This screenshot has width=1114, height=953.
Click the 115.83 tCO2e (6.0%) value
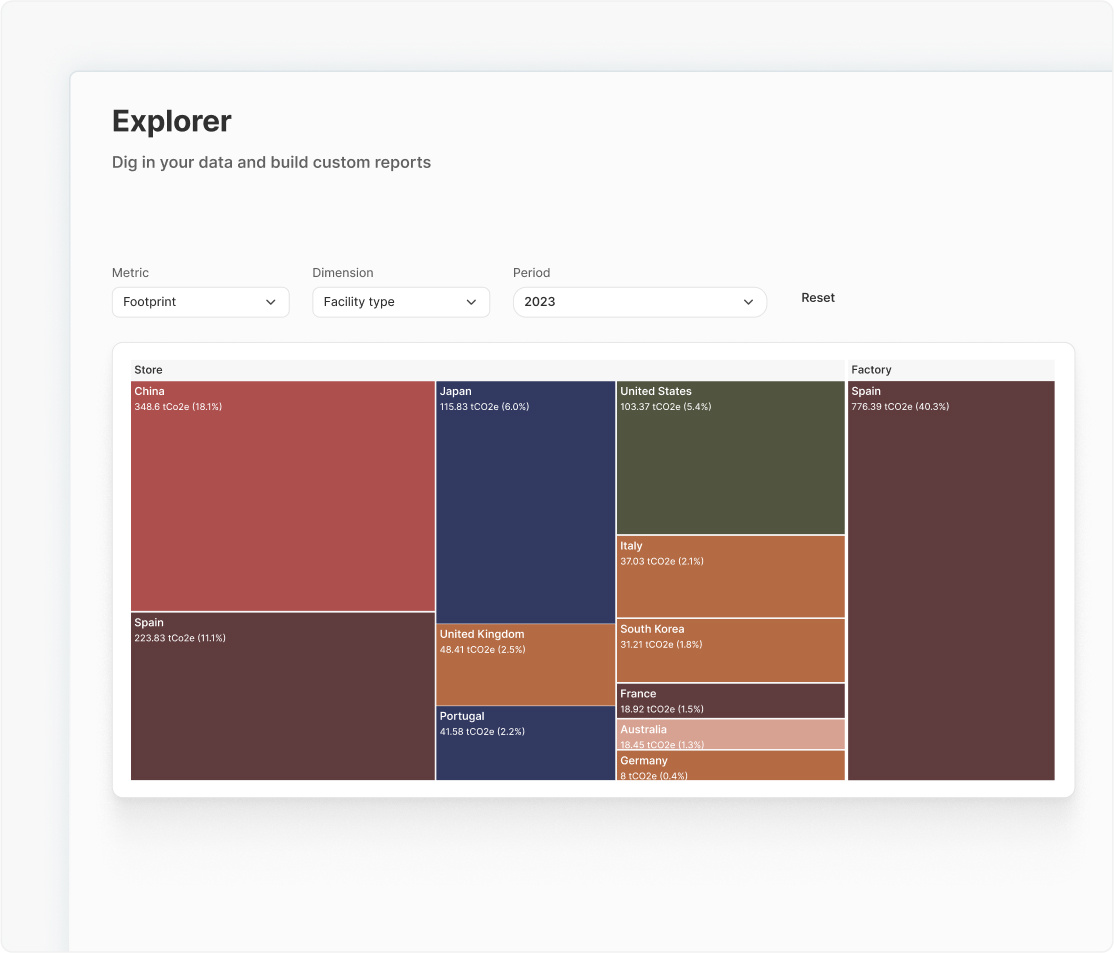(x=485, y=406)
